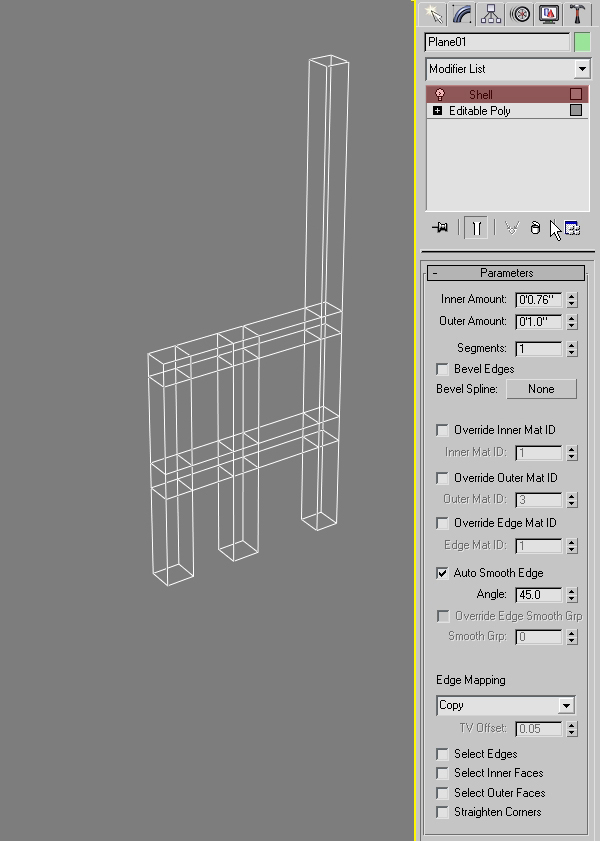
Task: Switch to the Hierarchy panel tab
Action: tap(491, 13)
